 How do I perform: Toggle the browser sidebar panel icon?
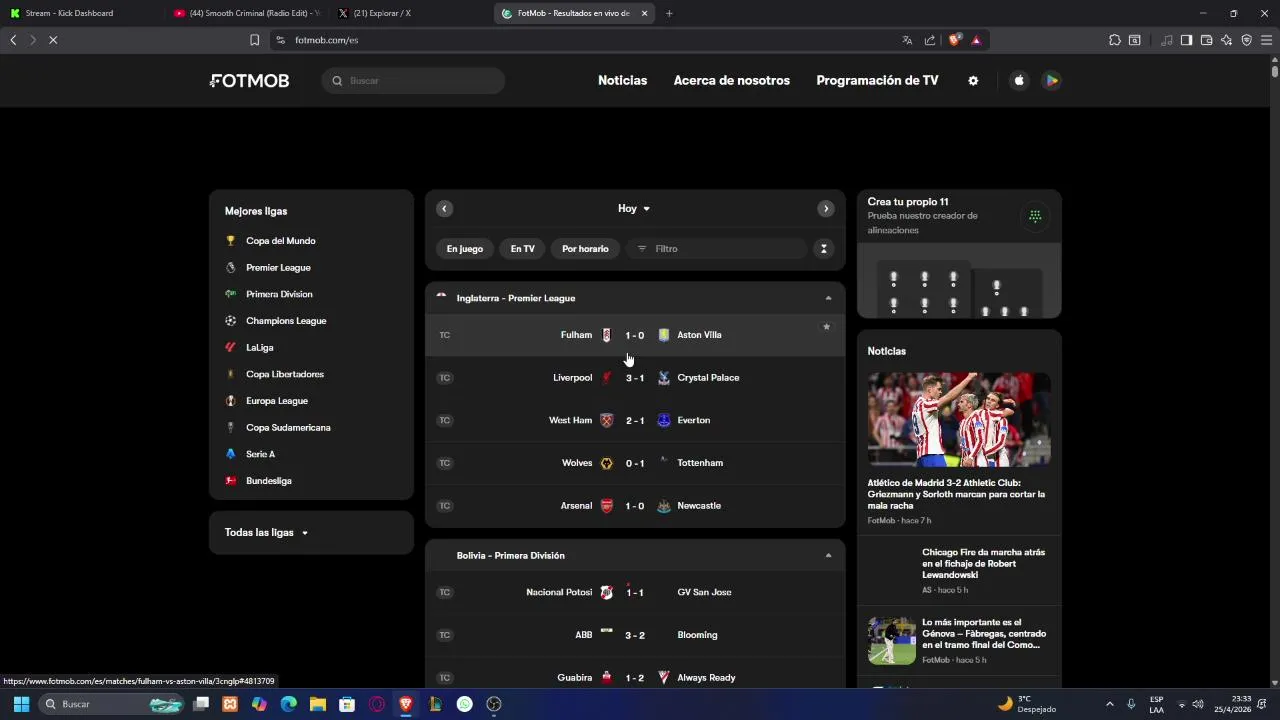pos(1186,40)
